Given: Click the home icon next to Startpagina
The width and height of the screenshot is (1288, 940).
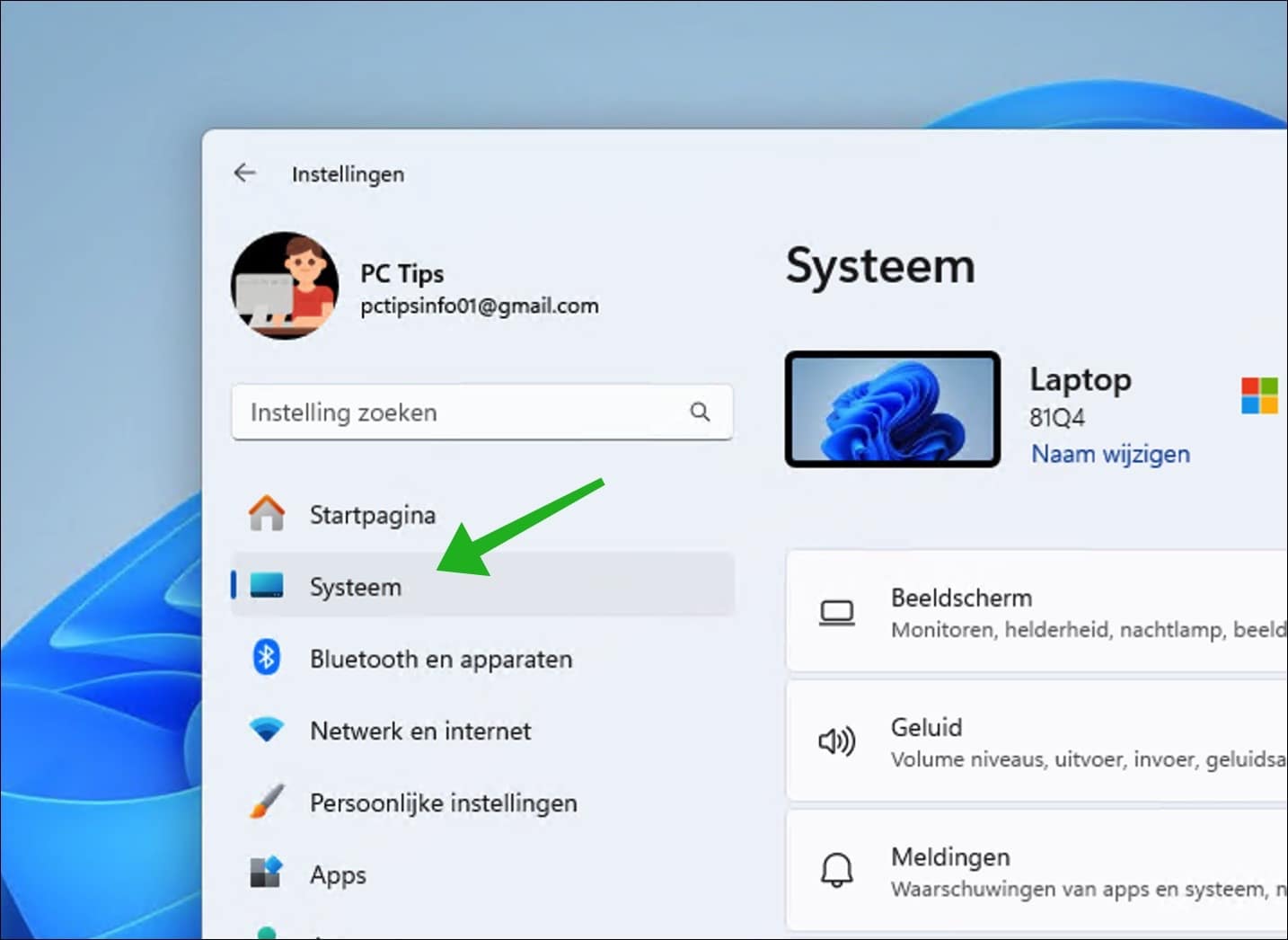Looking at the screenshot, I should pyautogui.click(x=268, y=514).
